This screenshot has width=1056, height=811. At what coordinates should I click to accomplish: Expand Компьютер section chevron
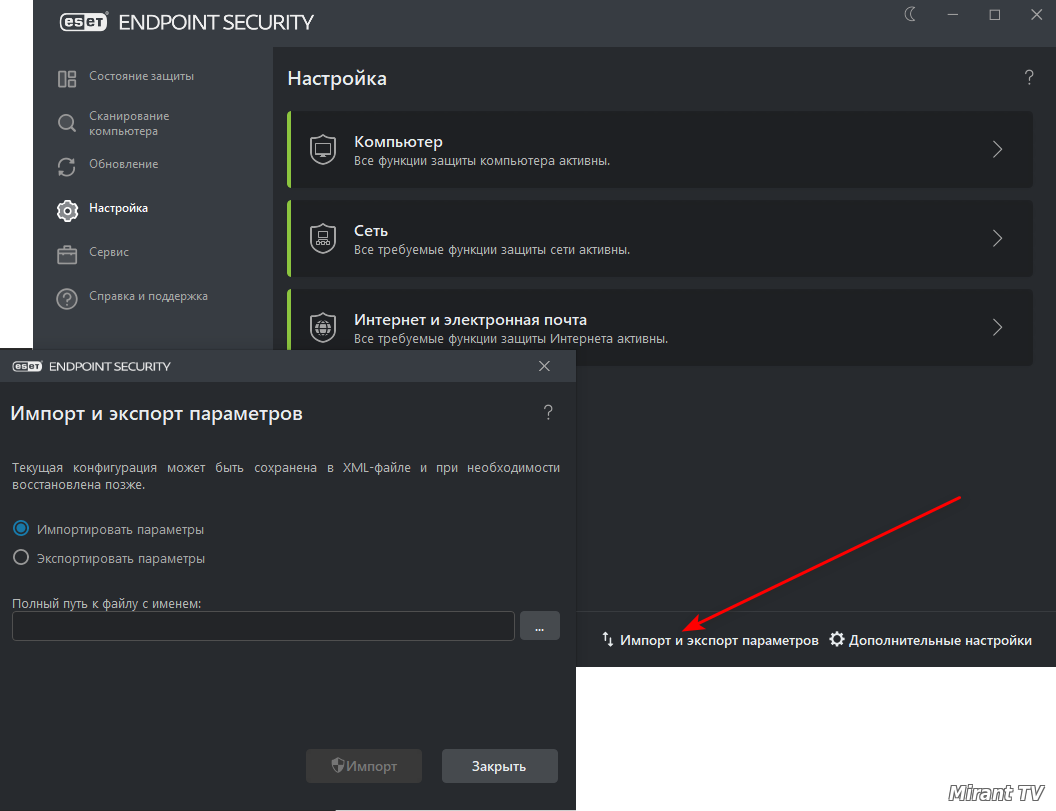pos(997,150)
